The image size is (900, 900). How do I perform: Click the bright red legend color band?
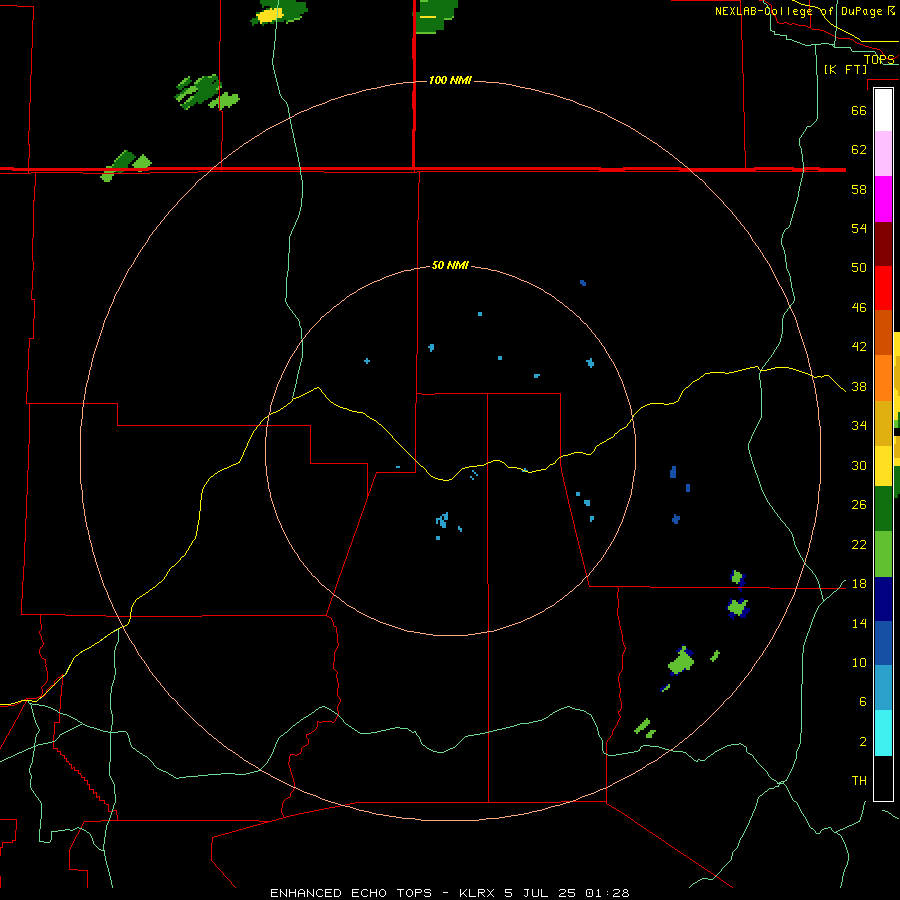883,289
